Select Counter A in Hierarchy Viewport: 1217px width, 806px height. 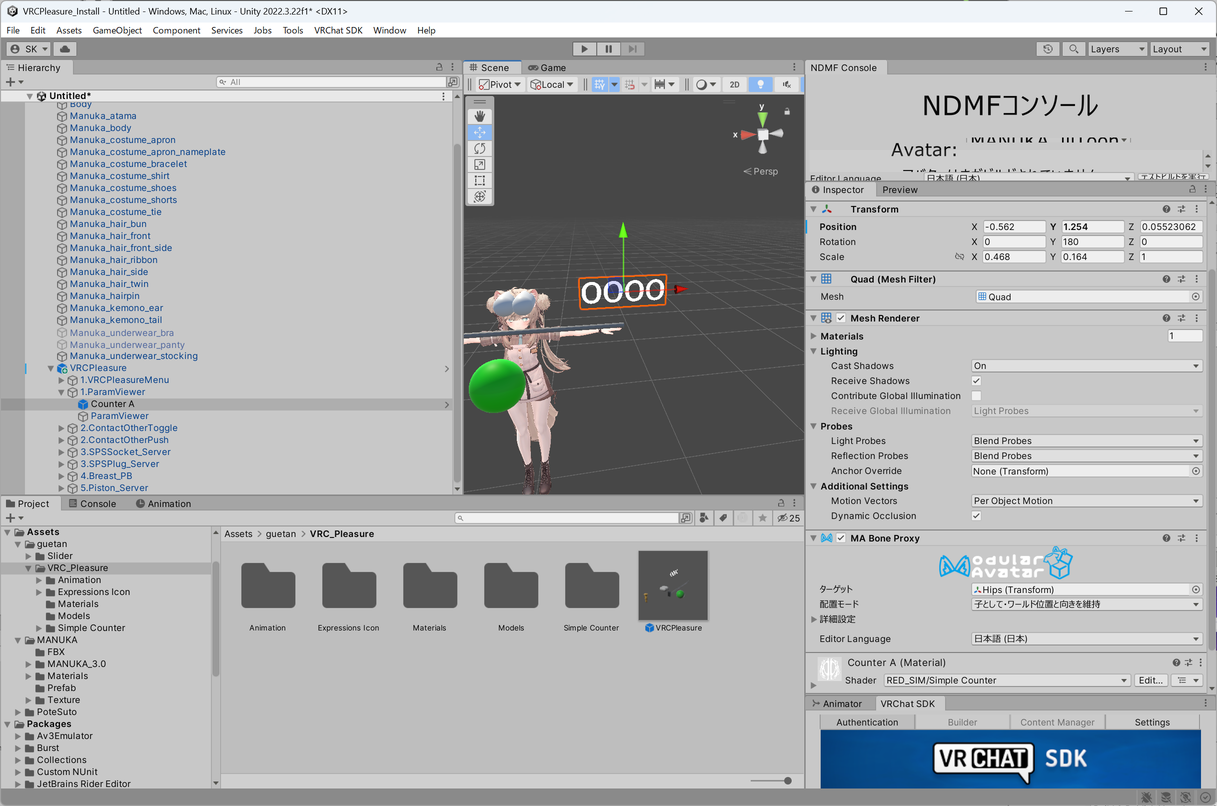111,404
